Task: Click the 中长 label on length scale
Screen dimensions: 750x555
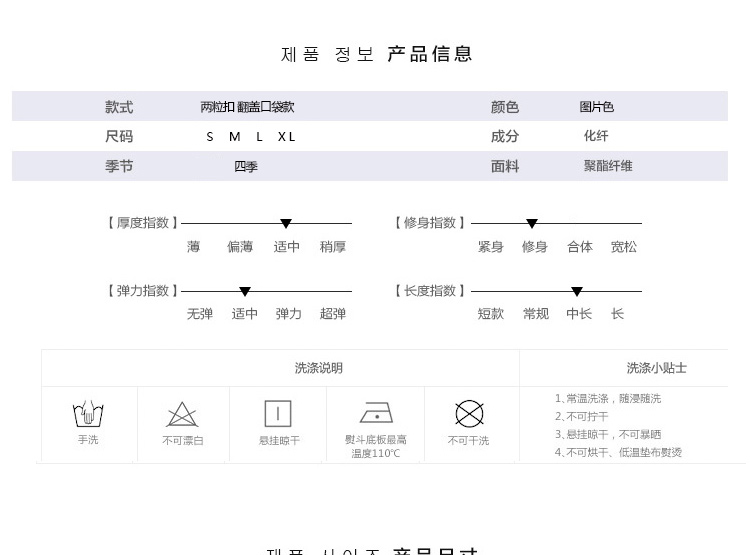Action: [x=579, y=314]
